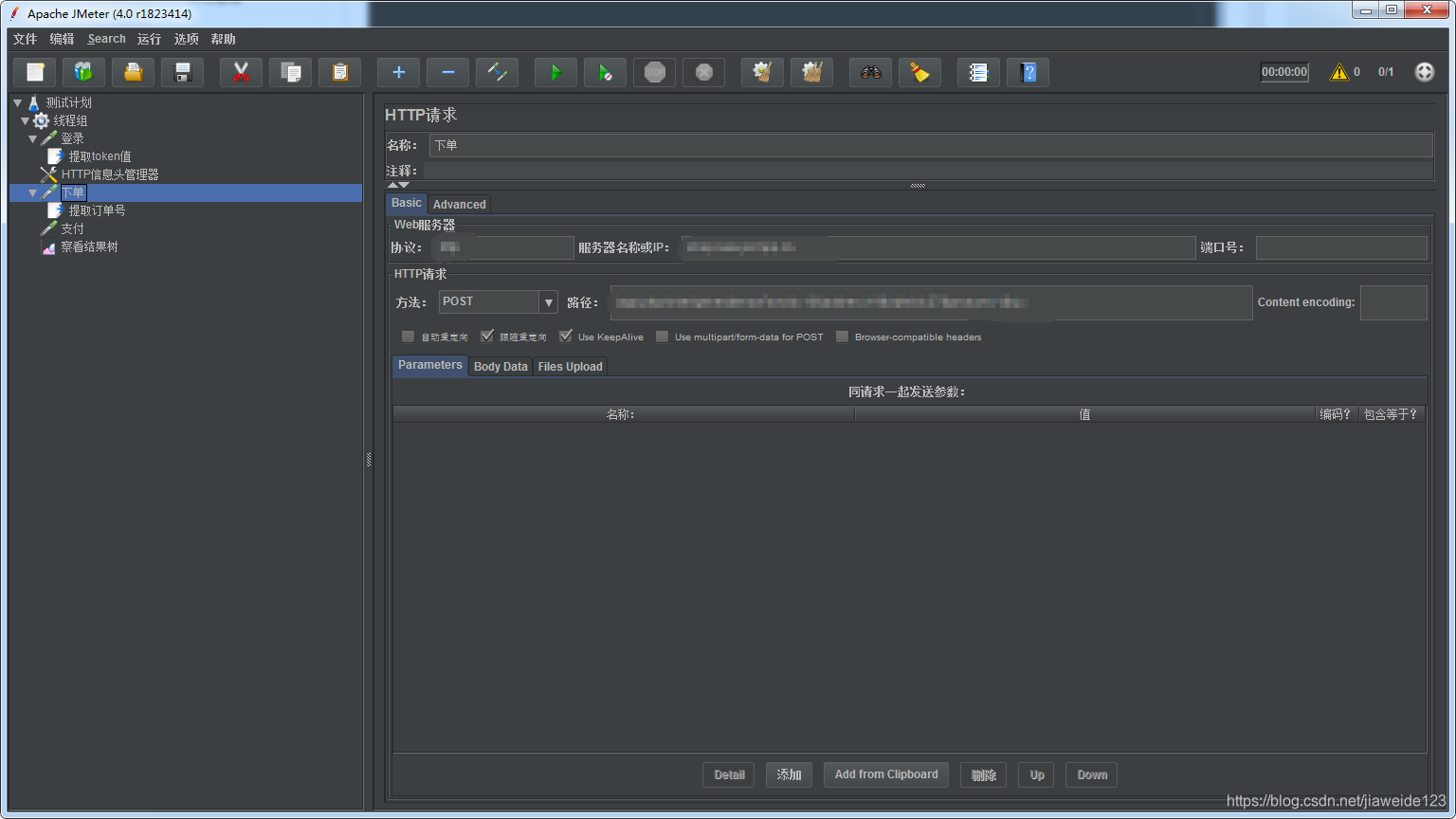Enable Browser-compatible headers checkbox
The height and width of the screenshot is (819, 1456).
click(842, 337)
